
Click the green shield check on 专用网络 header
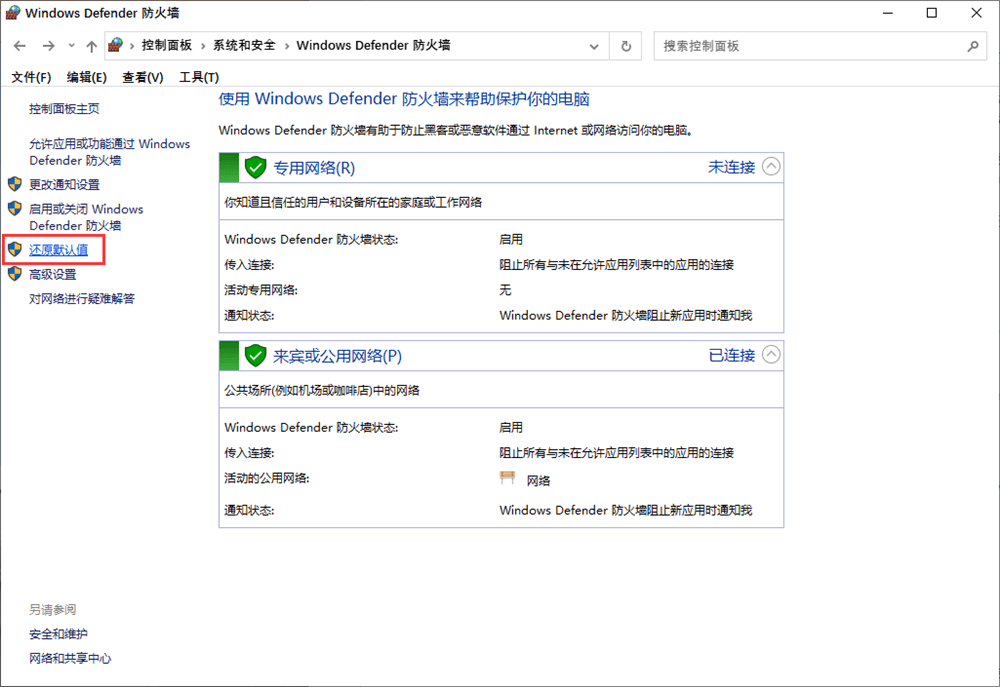pyautogui.click(x=254, y=166)
